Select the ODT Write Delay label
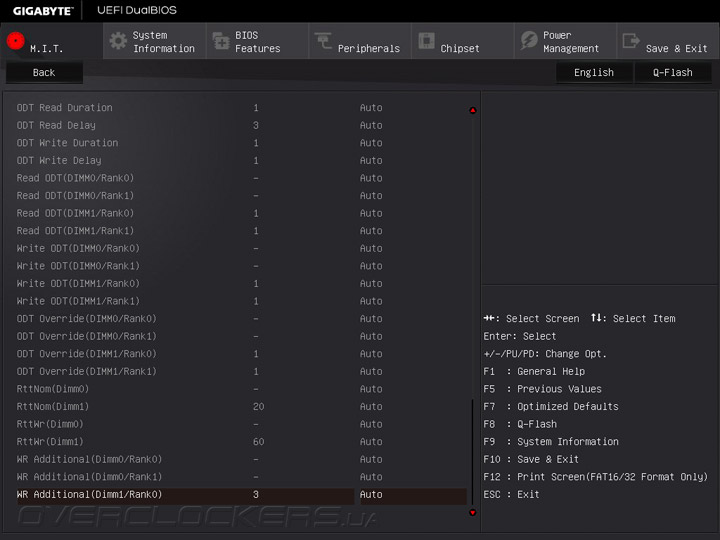The width and height of the screenshot is (720, 540). coord(59,160)
